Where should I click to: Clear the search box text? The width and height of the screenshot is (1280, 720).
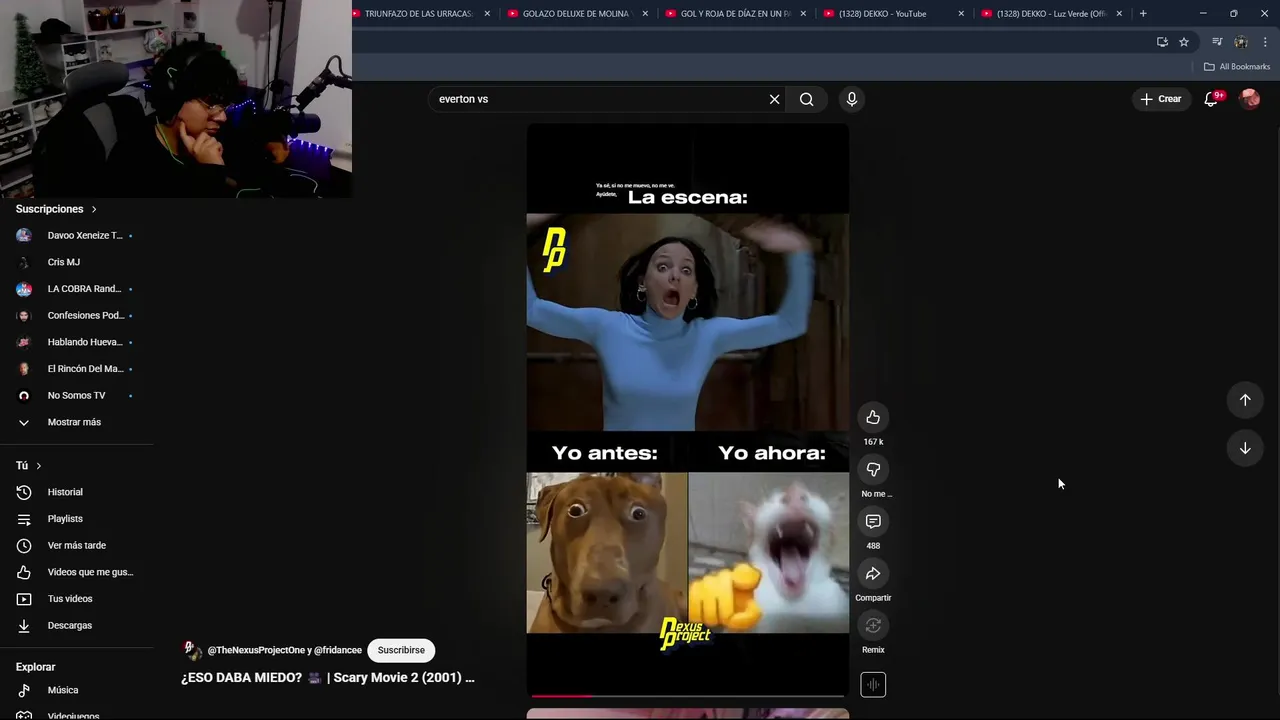coord(774,99)
